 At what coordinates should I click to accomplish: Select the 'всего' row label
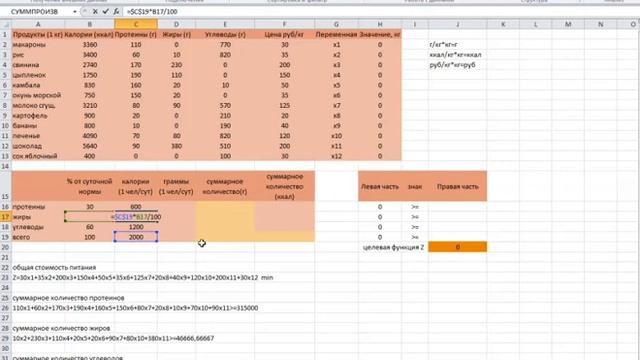pos(38,237)
